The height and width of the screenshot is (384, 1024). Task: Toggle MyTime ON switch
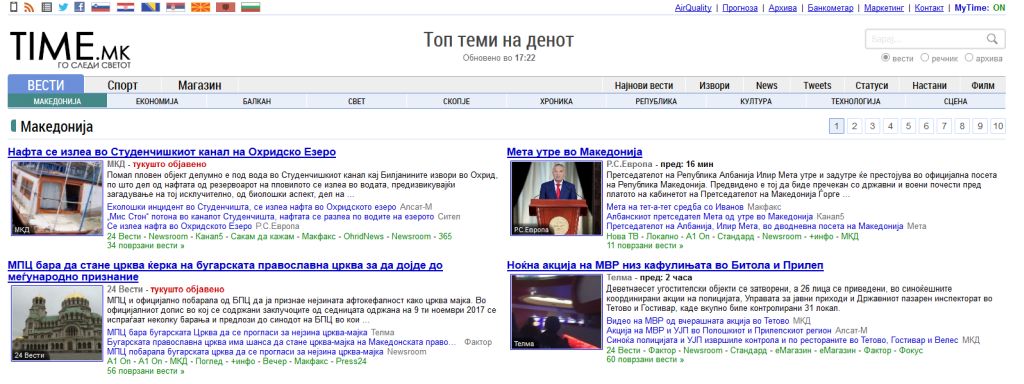999,8
